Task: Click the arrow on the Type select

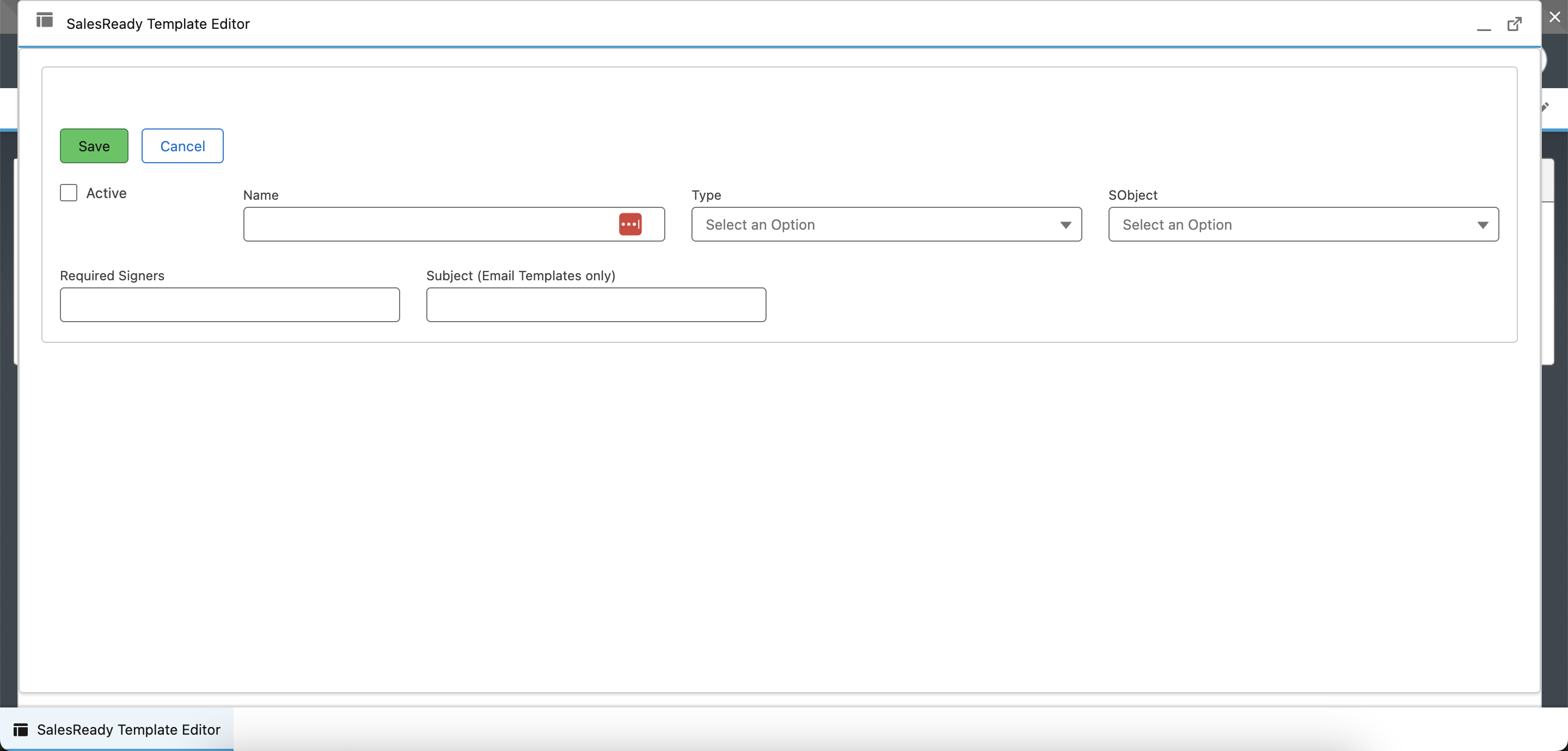Action: [x=1065, y=225]
